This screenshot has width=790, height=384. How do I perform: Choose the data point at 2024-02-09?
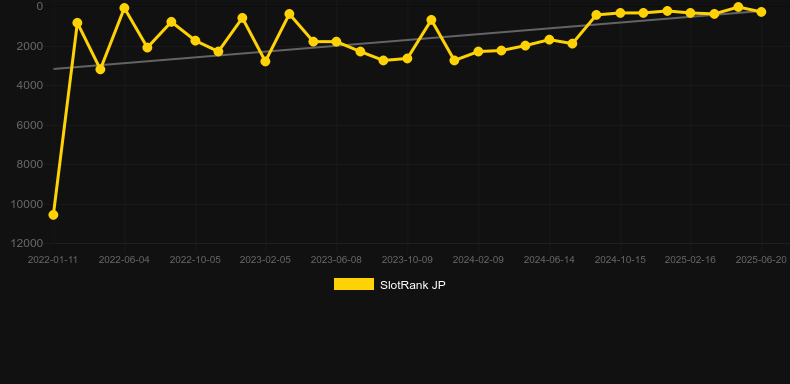478,51
